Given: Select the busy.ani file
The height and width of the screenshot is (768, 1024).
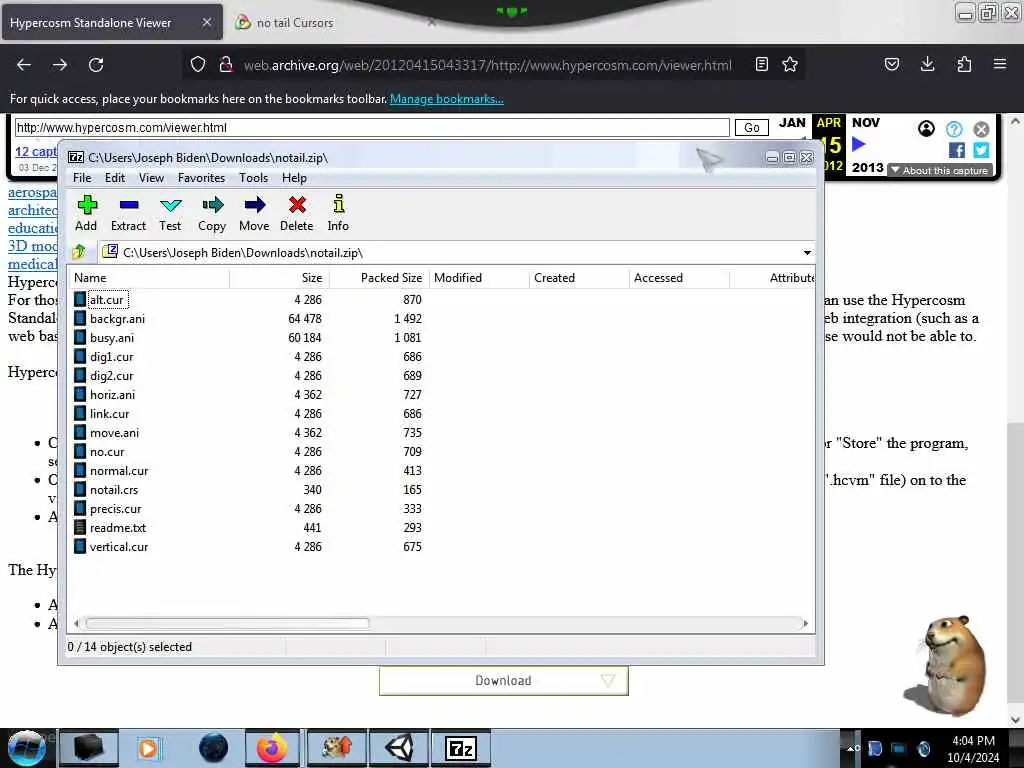Looking at the screenshot, I should pyautogui.click(x=112, y=338).
